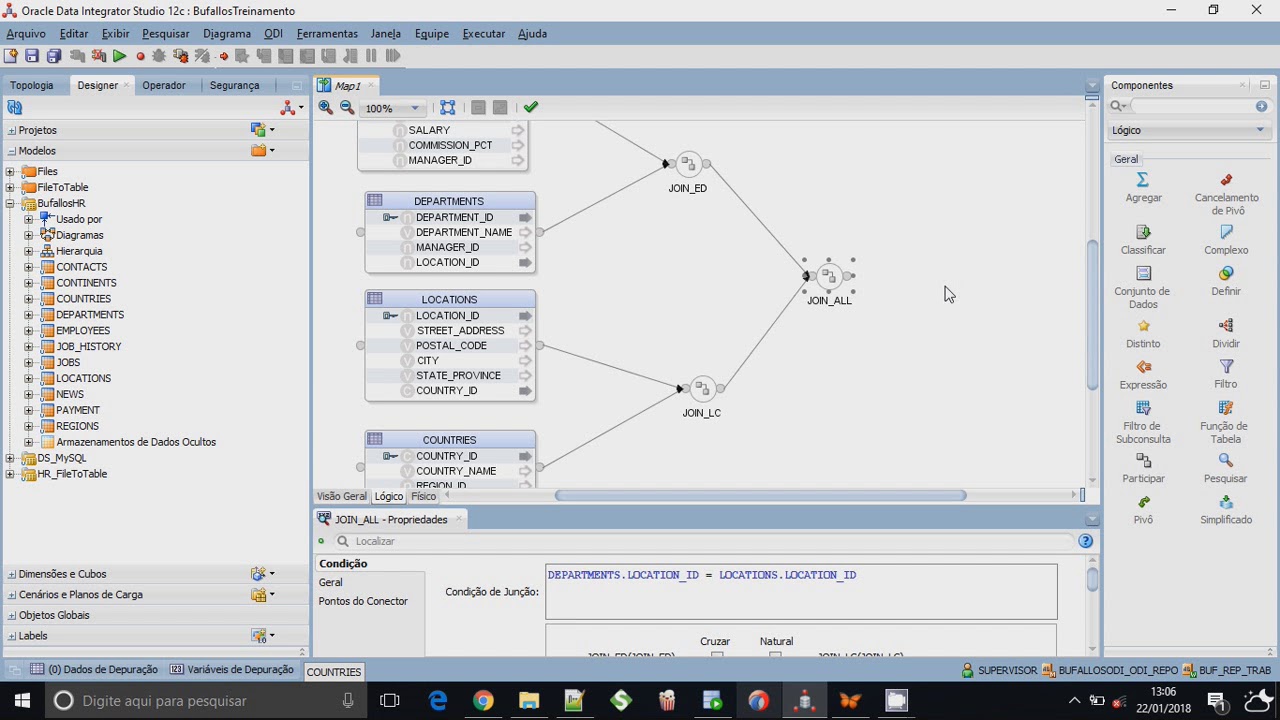The image size is (1280, 720).
Task: Pick the Dividir component
Action: (1226, 334)
